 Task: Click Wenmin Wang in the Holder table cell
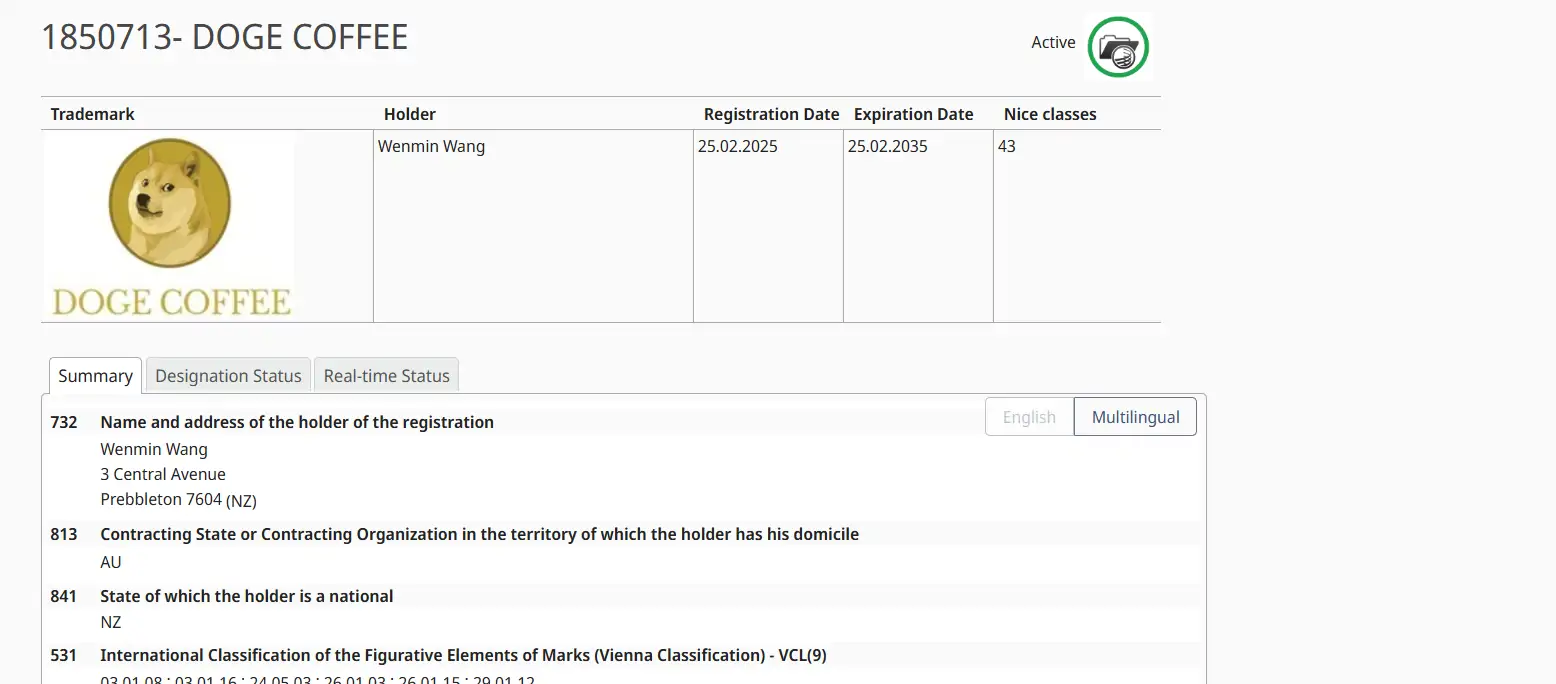point(431,146)
